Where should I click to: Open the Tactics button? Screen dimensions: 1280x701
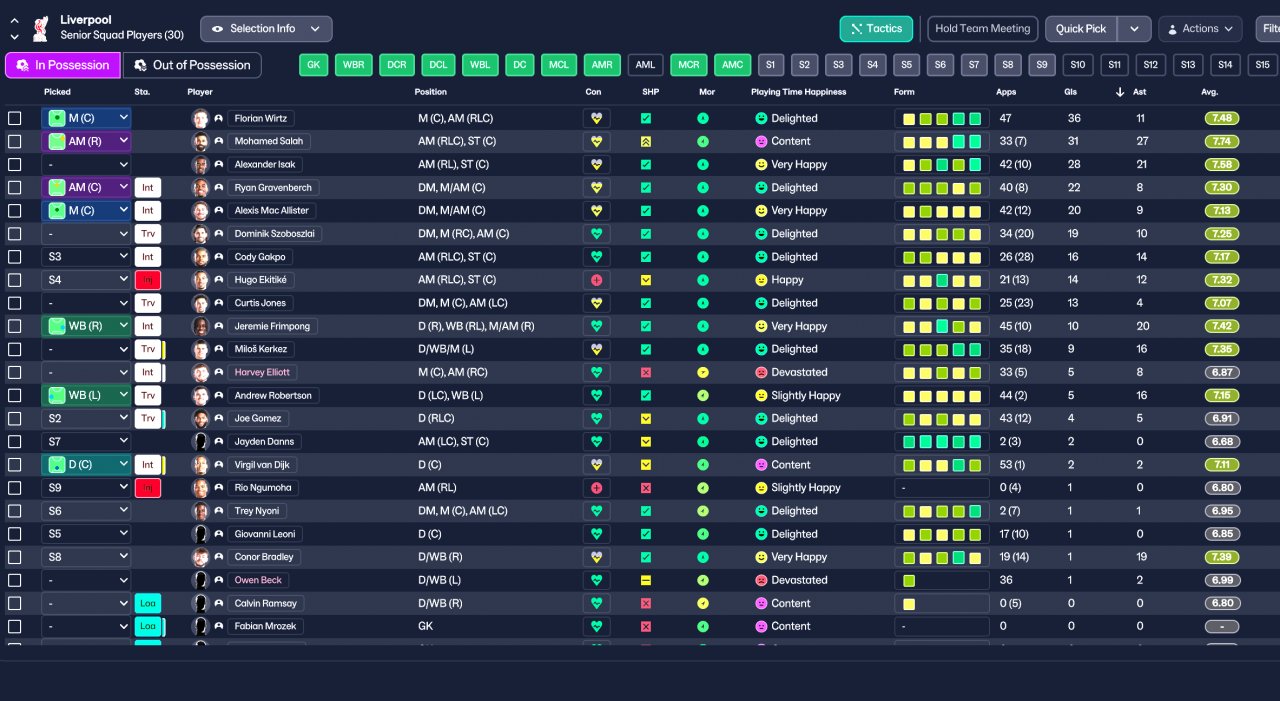(x=876, y=29)
